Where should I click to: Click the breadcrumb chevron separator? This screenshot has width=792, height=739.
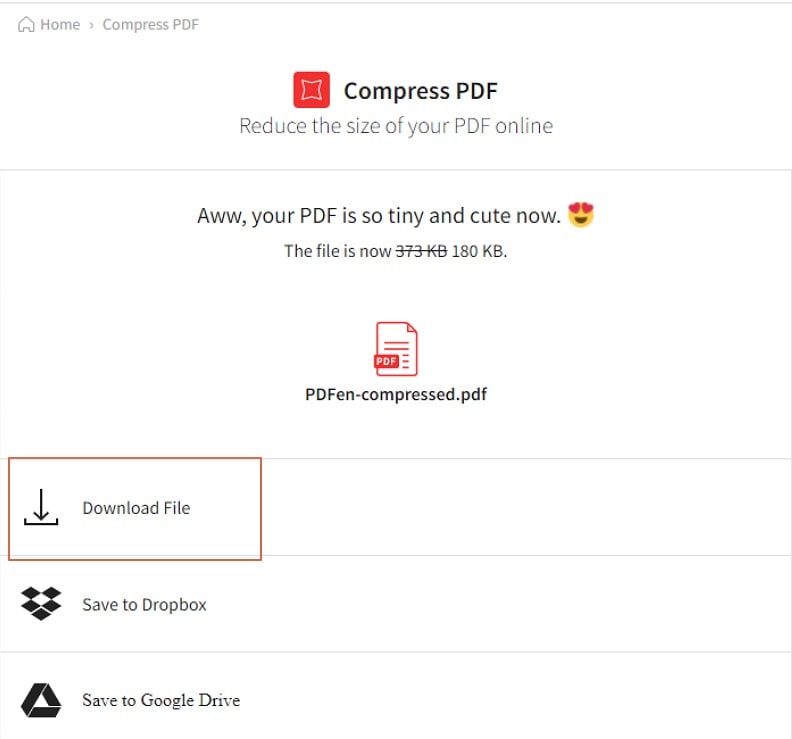91,25
